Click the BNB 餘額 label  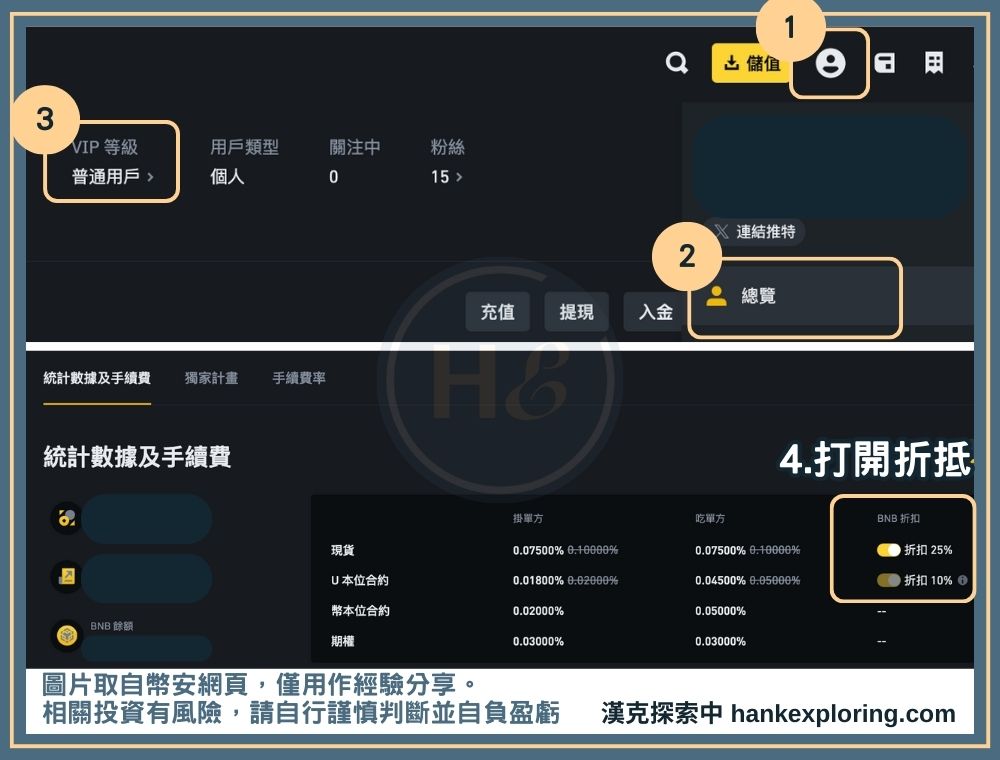coord(112,626)
